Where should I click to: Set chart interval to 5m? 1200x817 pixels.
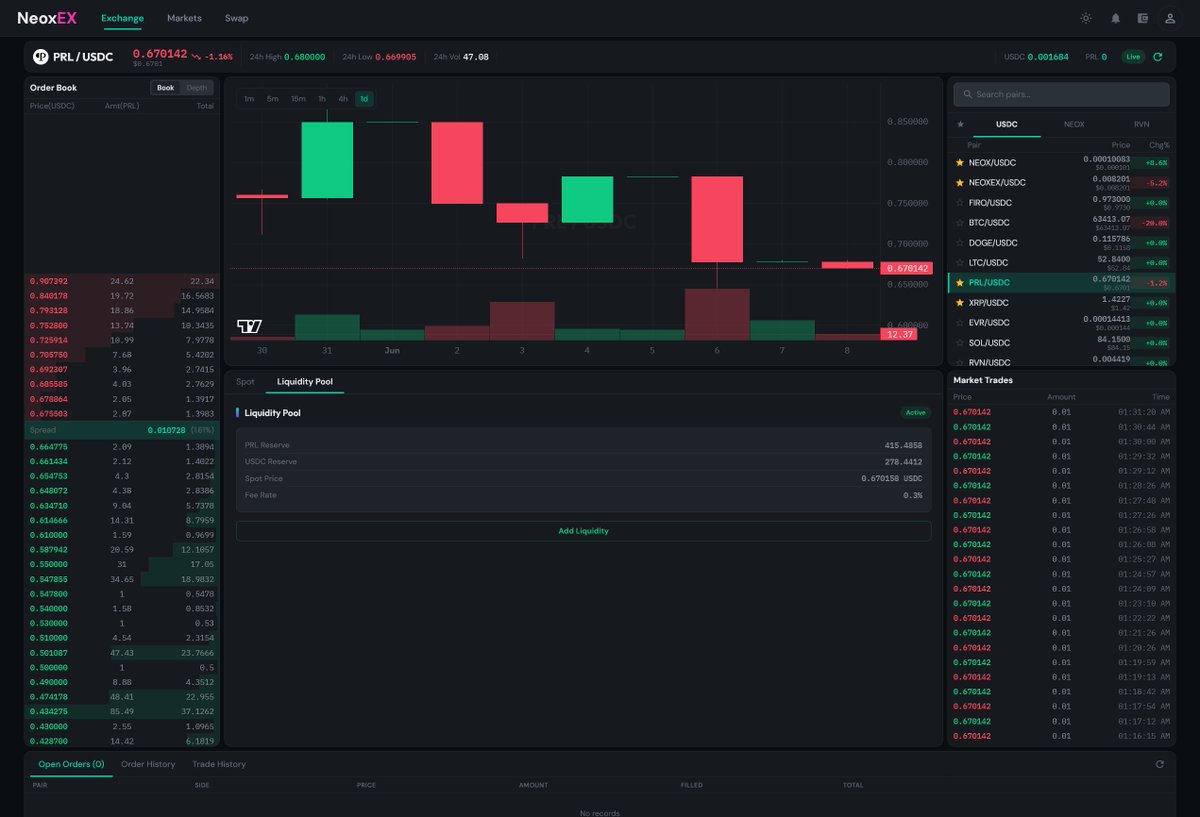pyautogui.click(x=272, y=99)
